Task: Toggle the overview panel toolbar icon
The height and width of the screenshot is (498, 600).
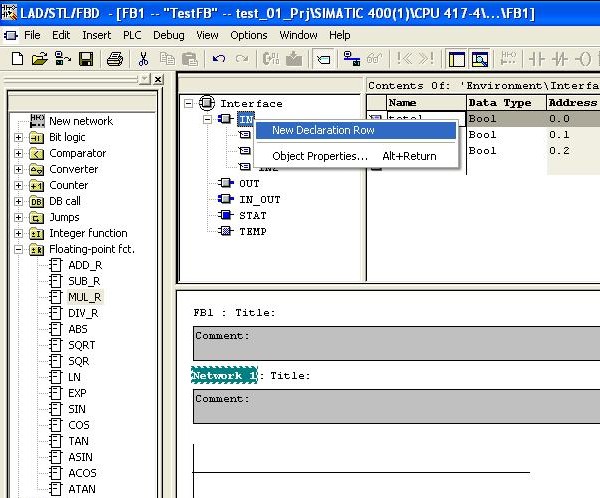Action: click(457, 59)
